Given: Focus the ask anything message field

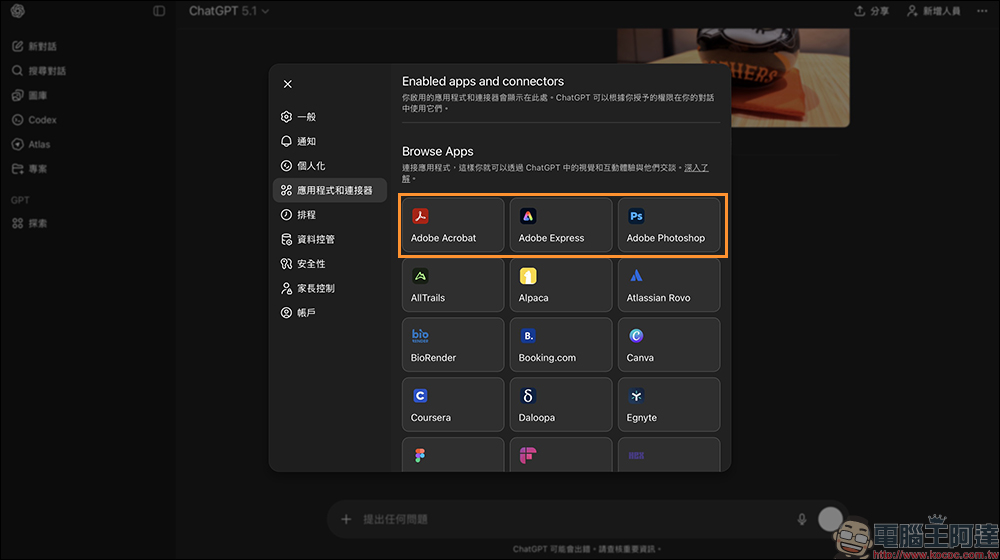Looking at the screenshot, I should (574, 519).
